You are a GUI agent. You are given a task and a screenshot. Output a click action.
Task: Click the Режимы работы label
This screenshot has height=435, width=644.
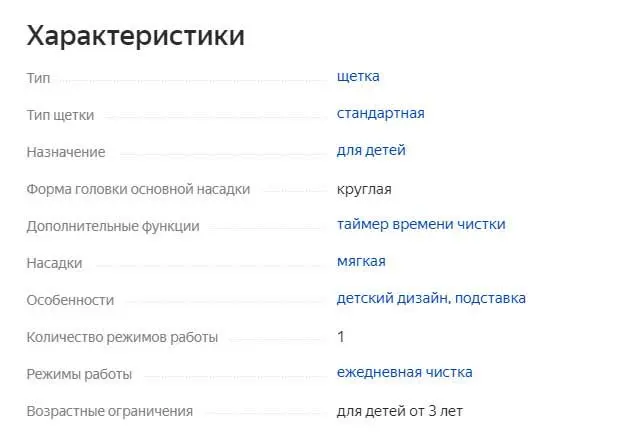pos(79,374)
